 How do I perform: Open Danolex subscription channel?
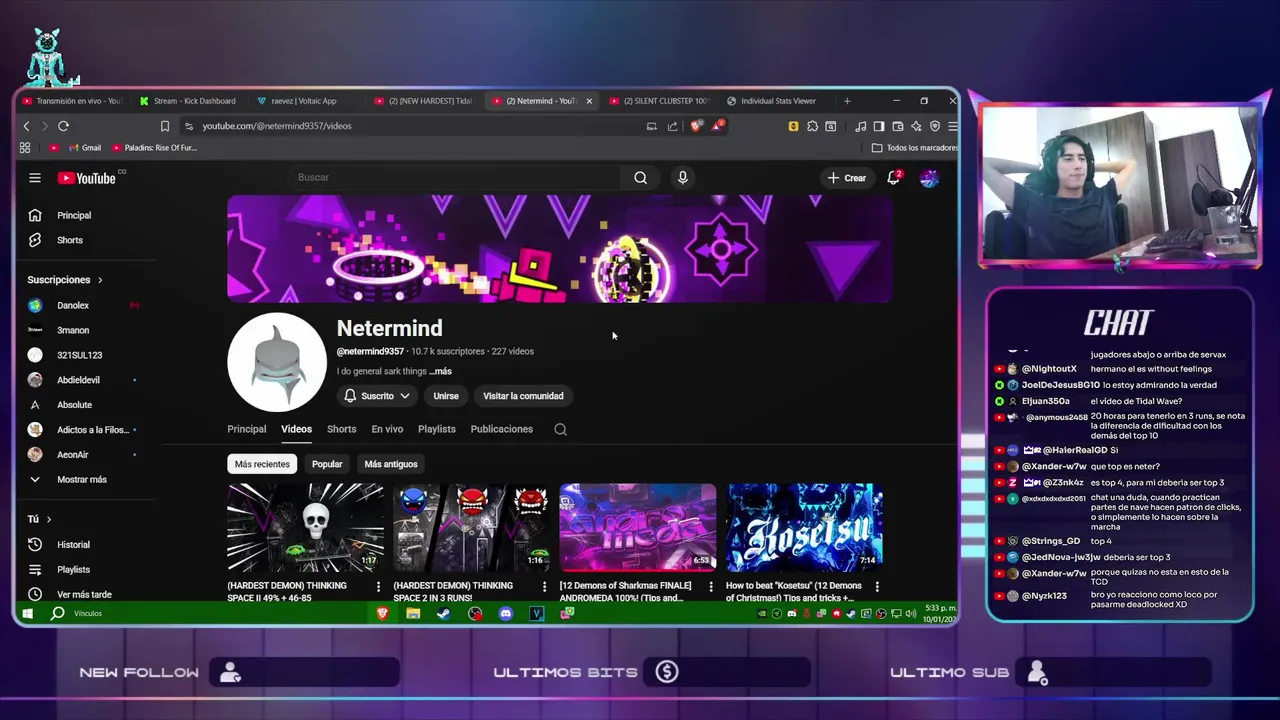point(73,305)
